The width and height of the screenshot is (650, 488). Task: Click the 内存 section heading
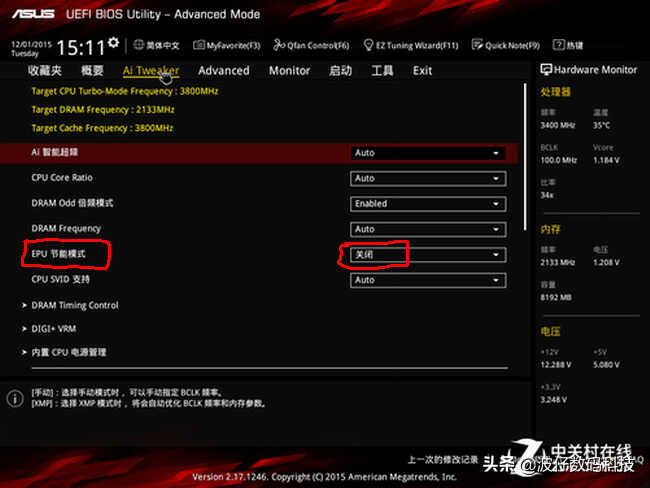[550, 229]
